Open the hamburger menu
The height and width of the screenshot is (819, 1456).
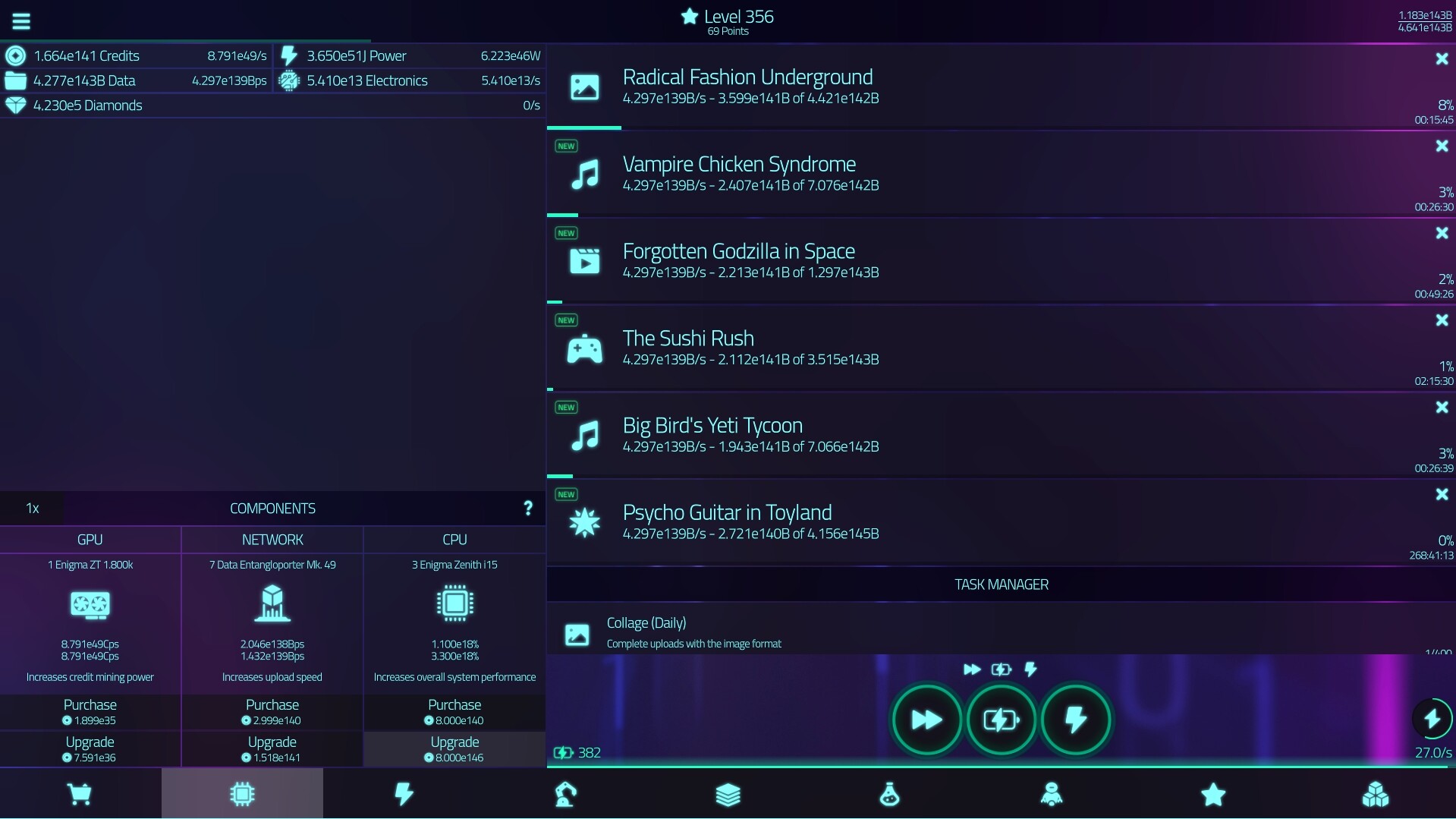click(x=20, y=20)
